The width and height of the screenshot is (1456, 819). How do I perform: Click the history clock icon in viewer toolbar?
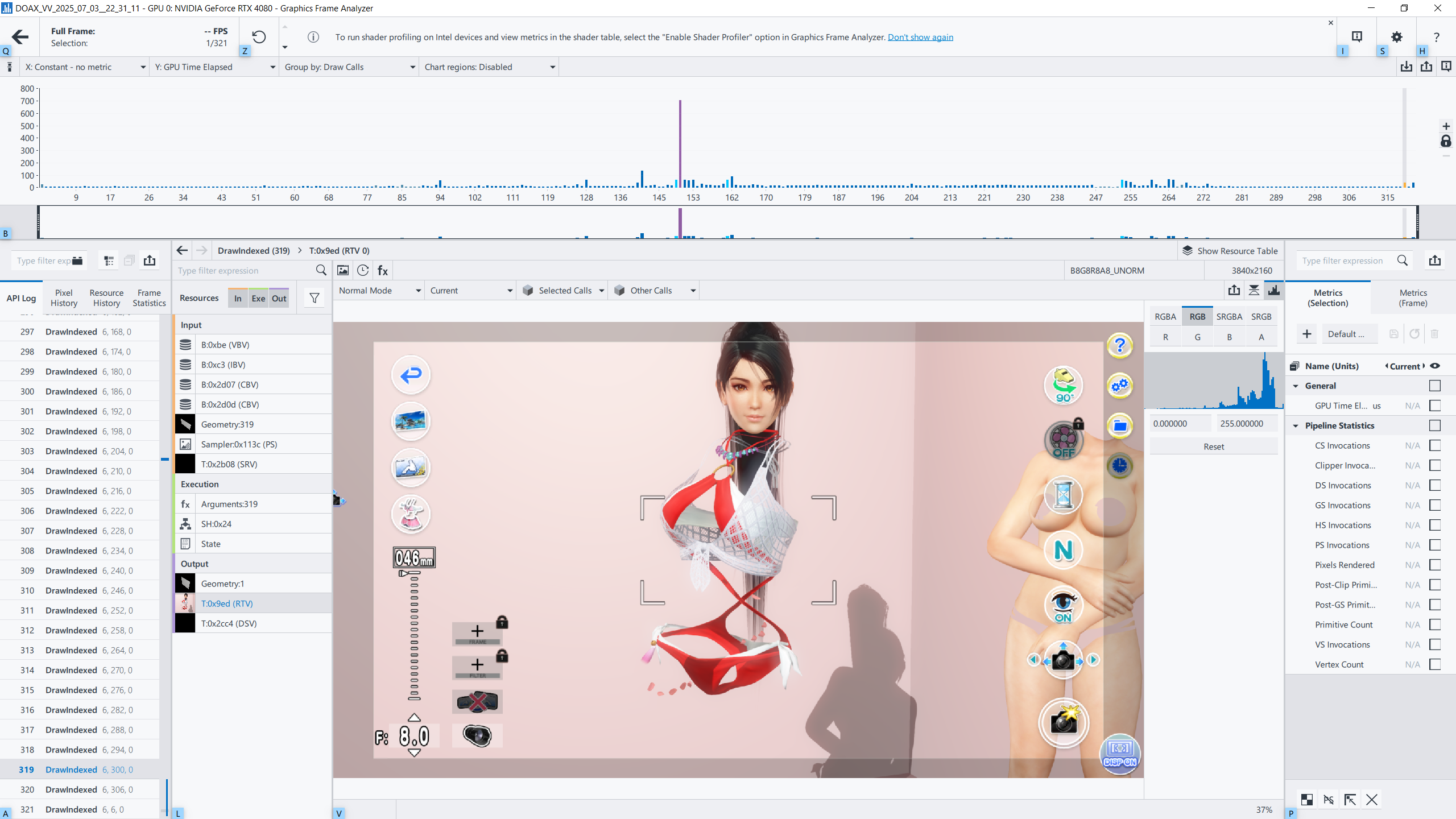point(363,270)
